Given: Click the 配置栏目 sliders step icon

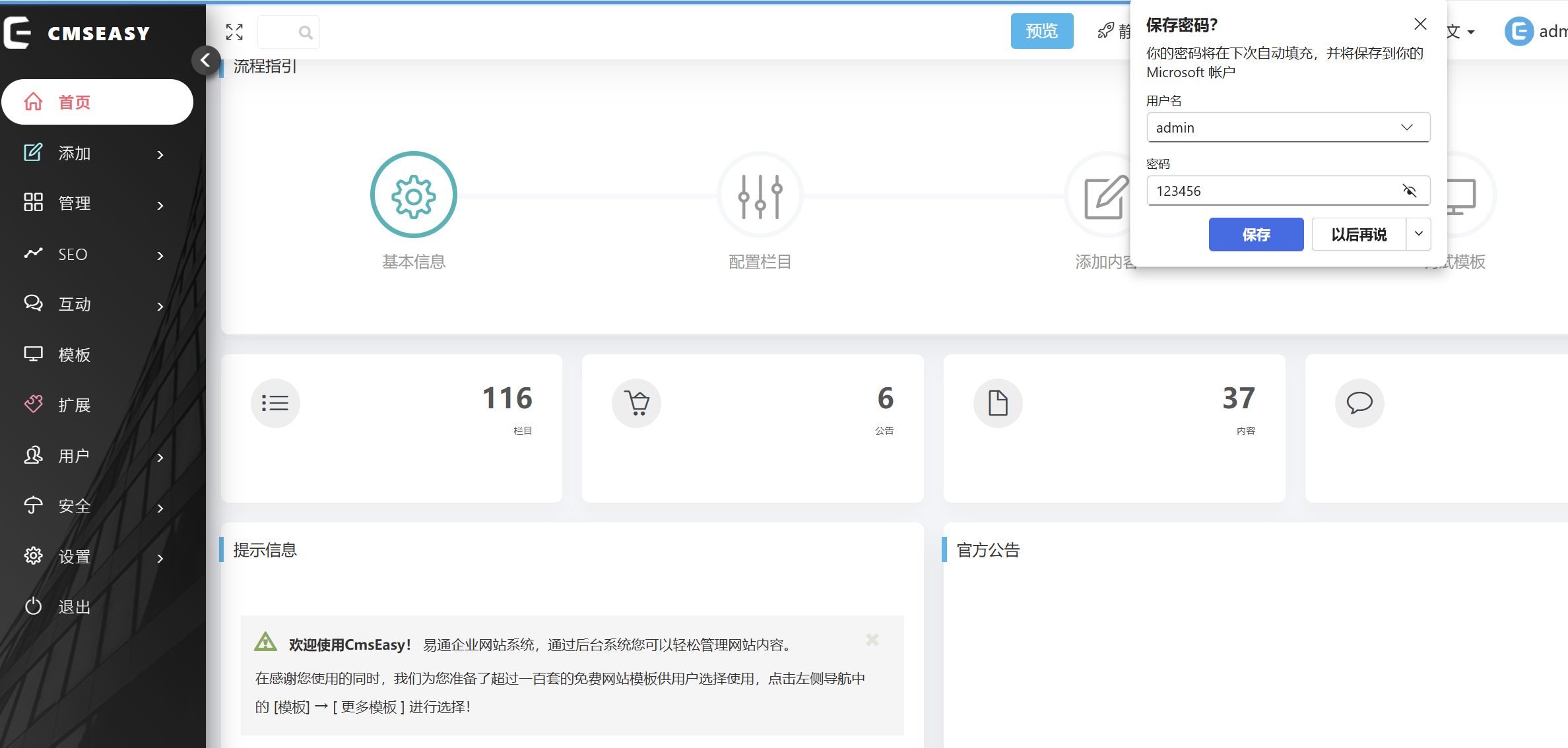Looking at the screenshot, I should click(760, 195).
